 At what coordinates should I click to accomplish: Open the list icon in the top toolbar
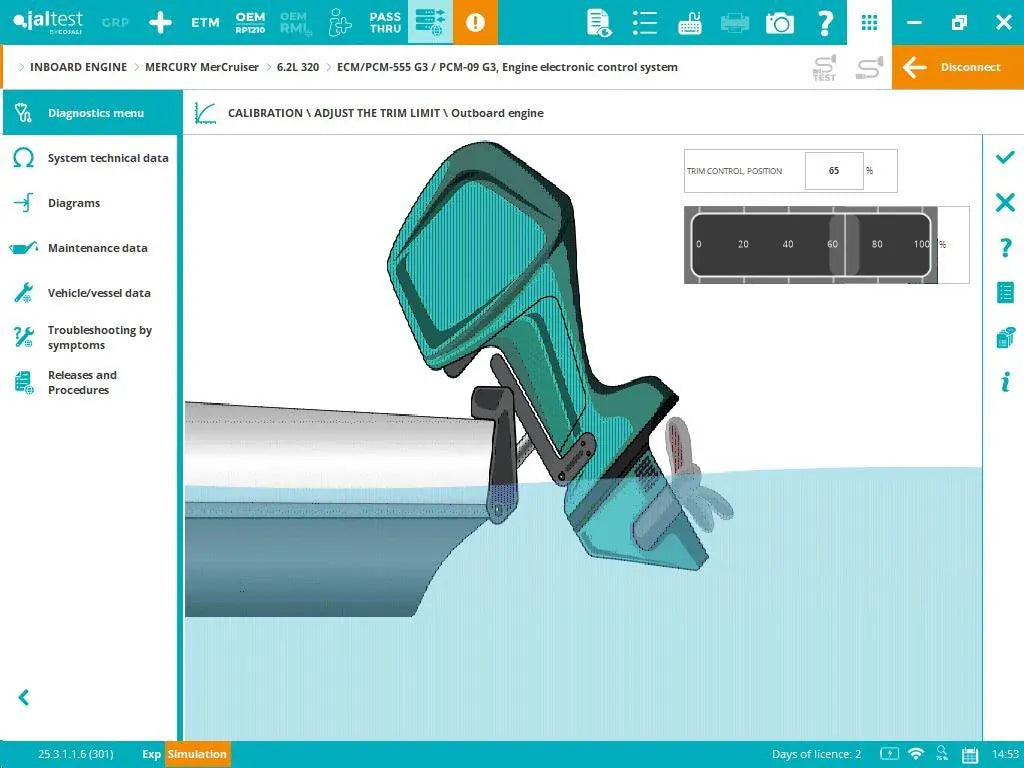point(645,22)
